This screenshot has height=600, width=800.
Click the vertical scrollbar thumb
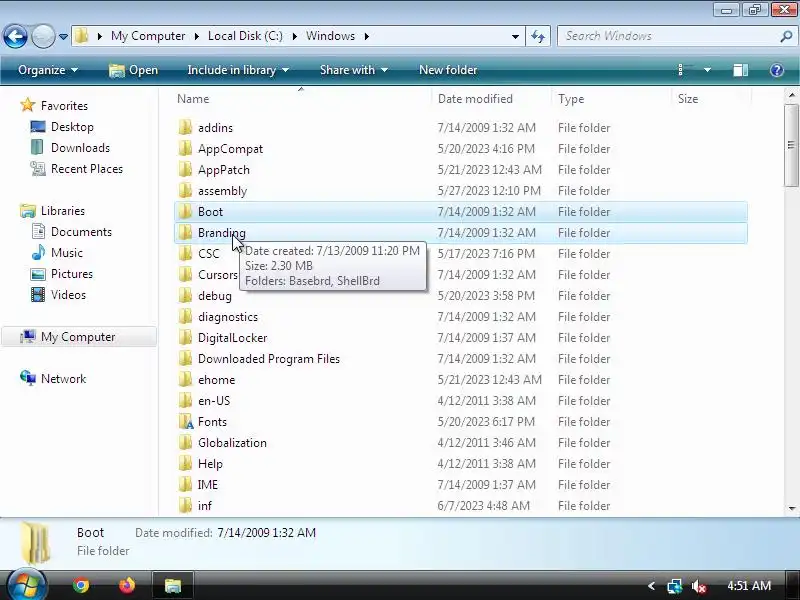click(x=791, y=145)
